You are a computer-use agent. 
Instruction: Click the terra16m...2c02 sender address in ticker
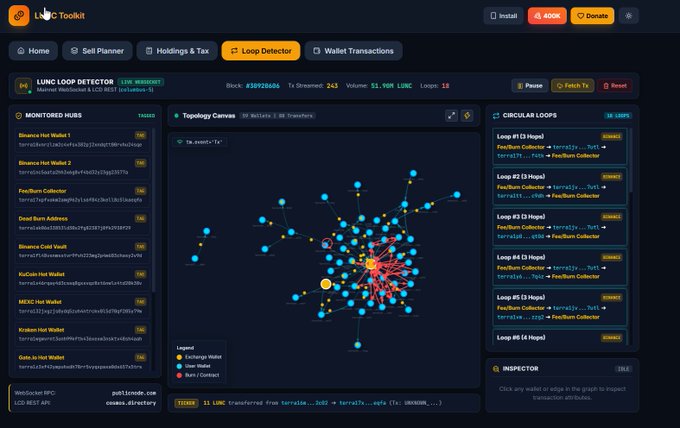[x=304, y=403]
